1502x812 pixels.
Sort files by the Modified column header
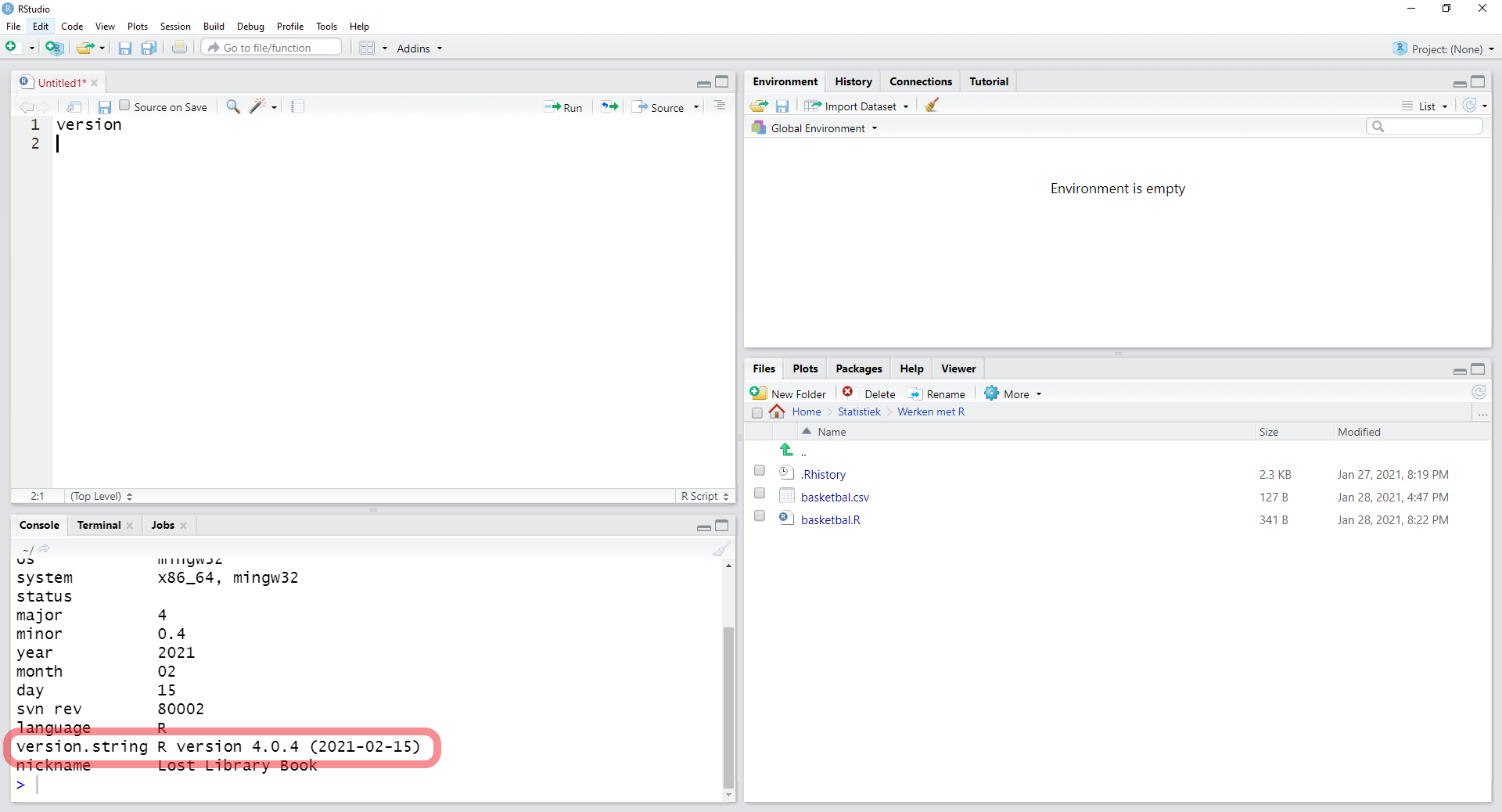pos(1359,432)
